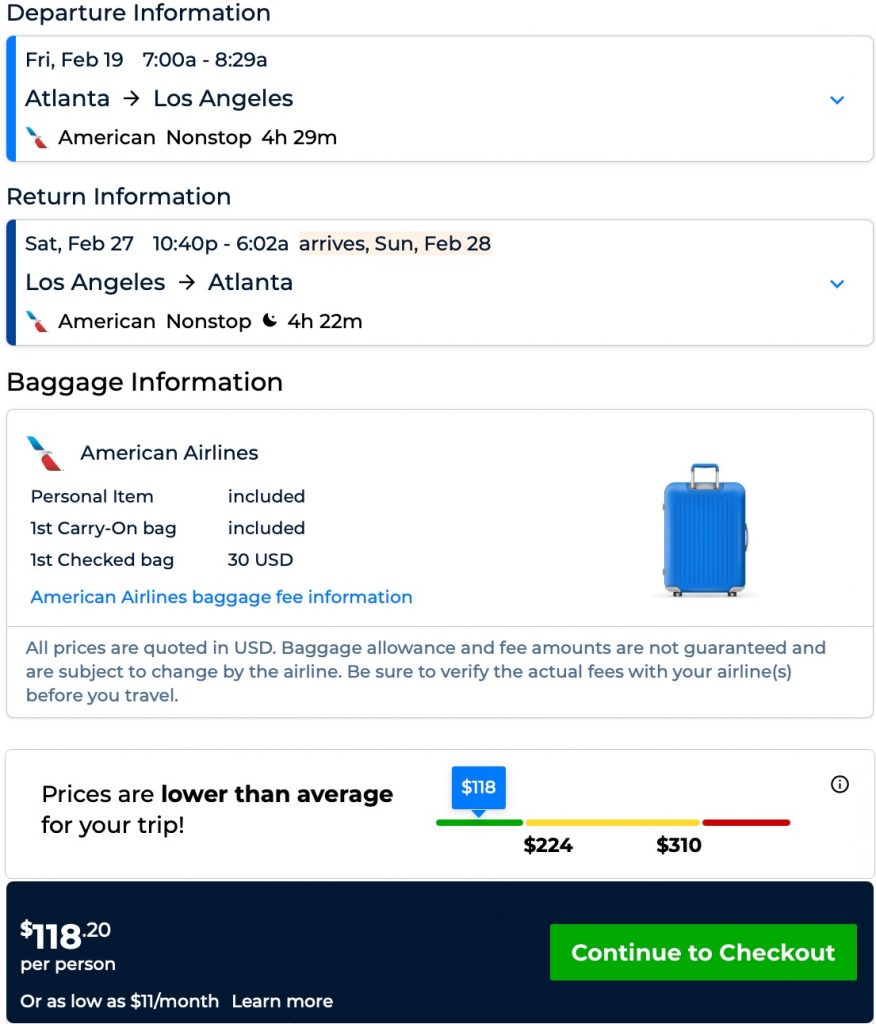Open American Airlines baggage fee information link
This screenshot has width=876, height=1024.
tap(221, 597)
